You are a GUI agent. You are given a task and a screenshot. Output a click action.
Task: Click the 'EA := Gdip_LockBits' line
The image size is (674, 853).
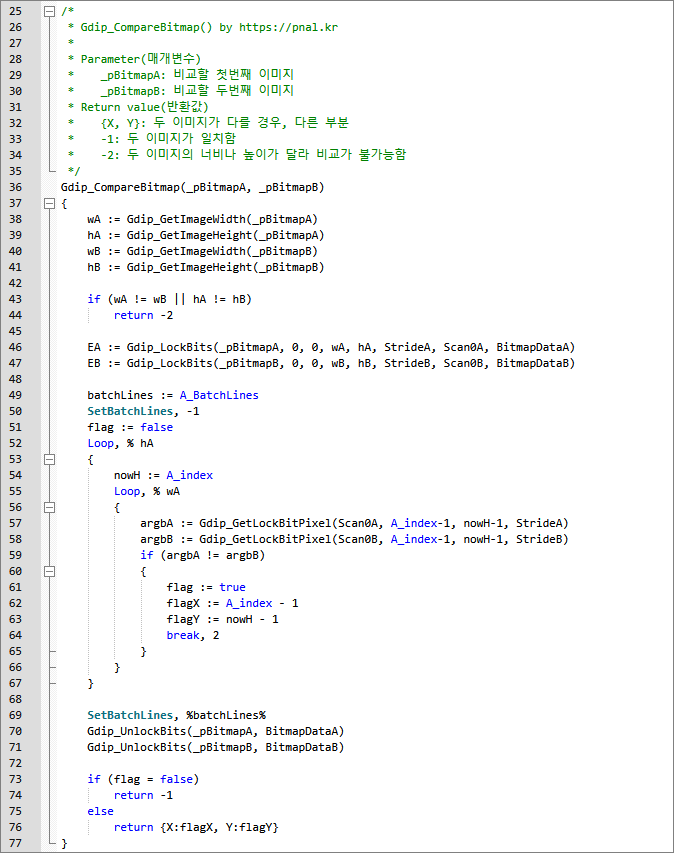click(x=331, y=347)
